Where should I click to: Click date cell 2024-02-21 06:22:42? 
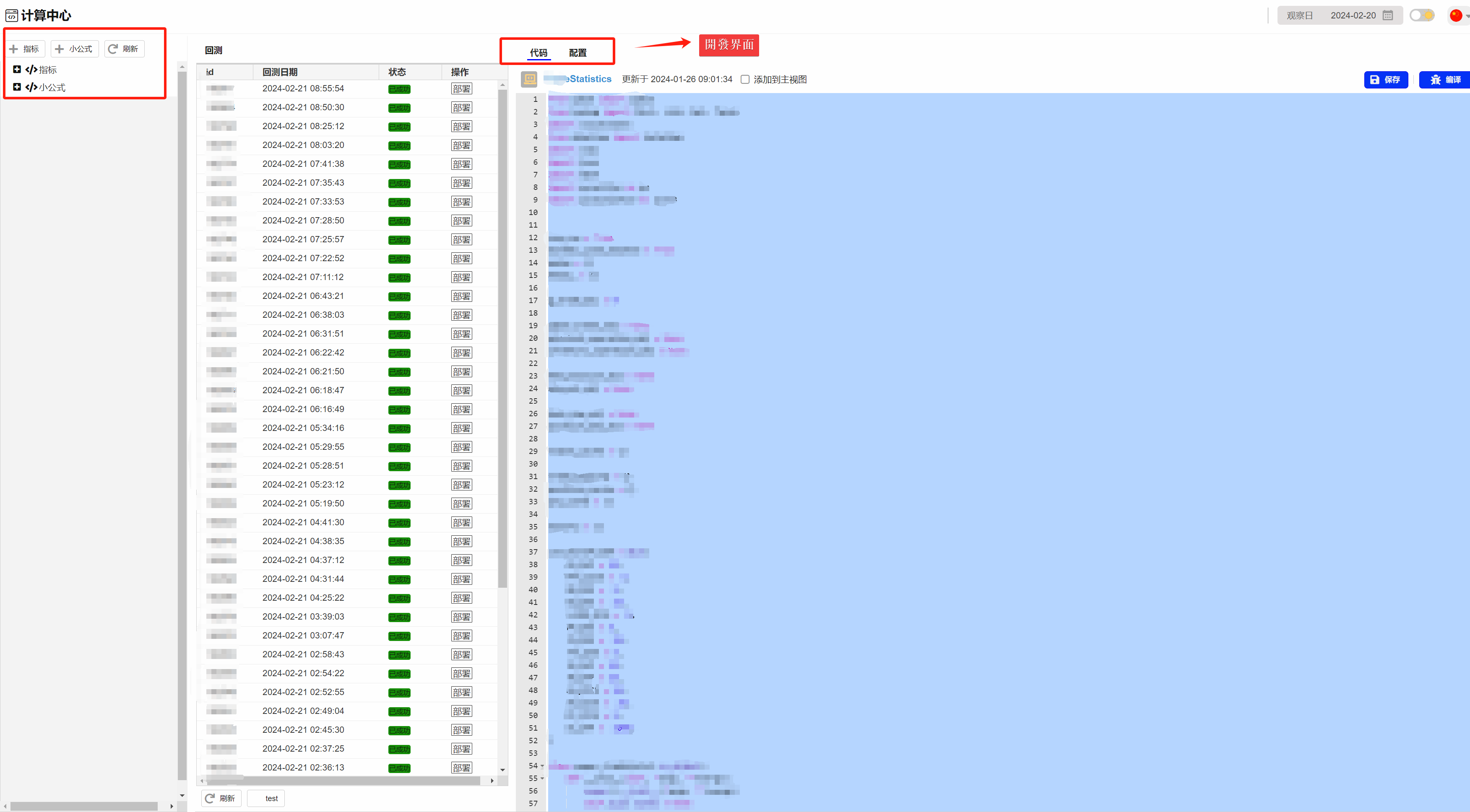pyautogui.click(x=303, y=353)
